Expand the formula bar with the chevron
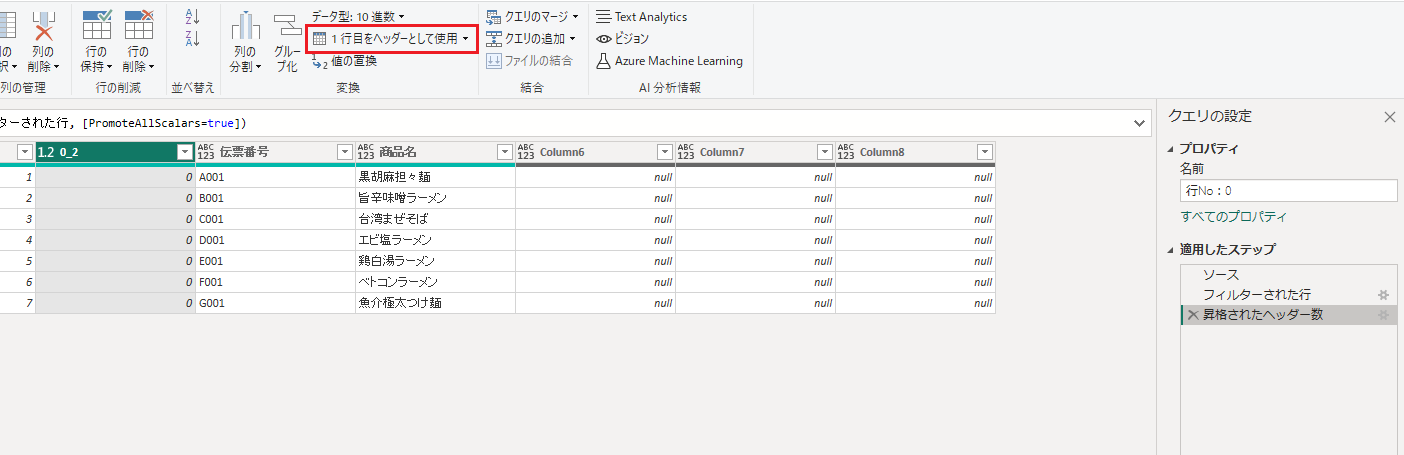1404x455 pixels. tap(1140, 123)
